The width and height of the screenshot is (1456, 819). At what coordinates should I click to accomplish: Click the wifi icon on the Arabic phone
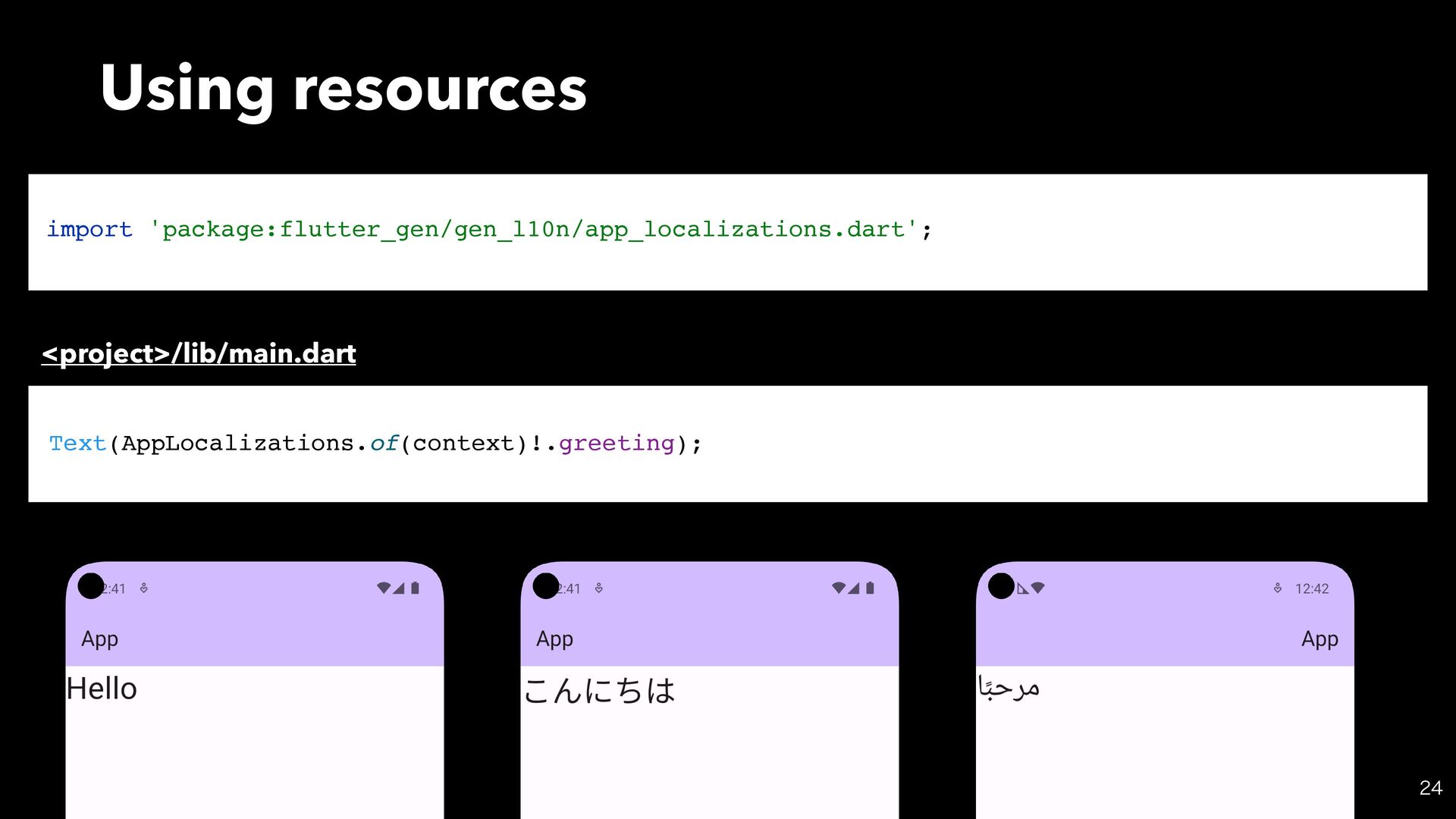pos(1038,588)
